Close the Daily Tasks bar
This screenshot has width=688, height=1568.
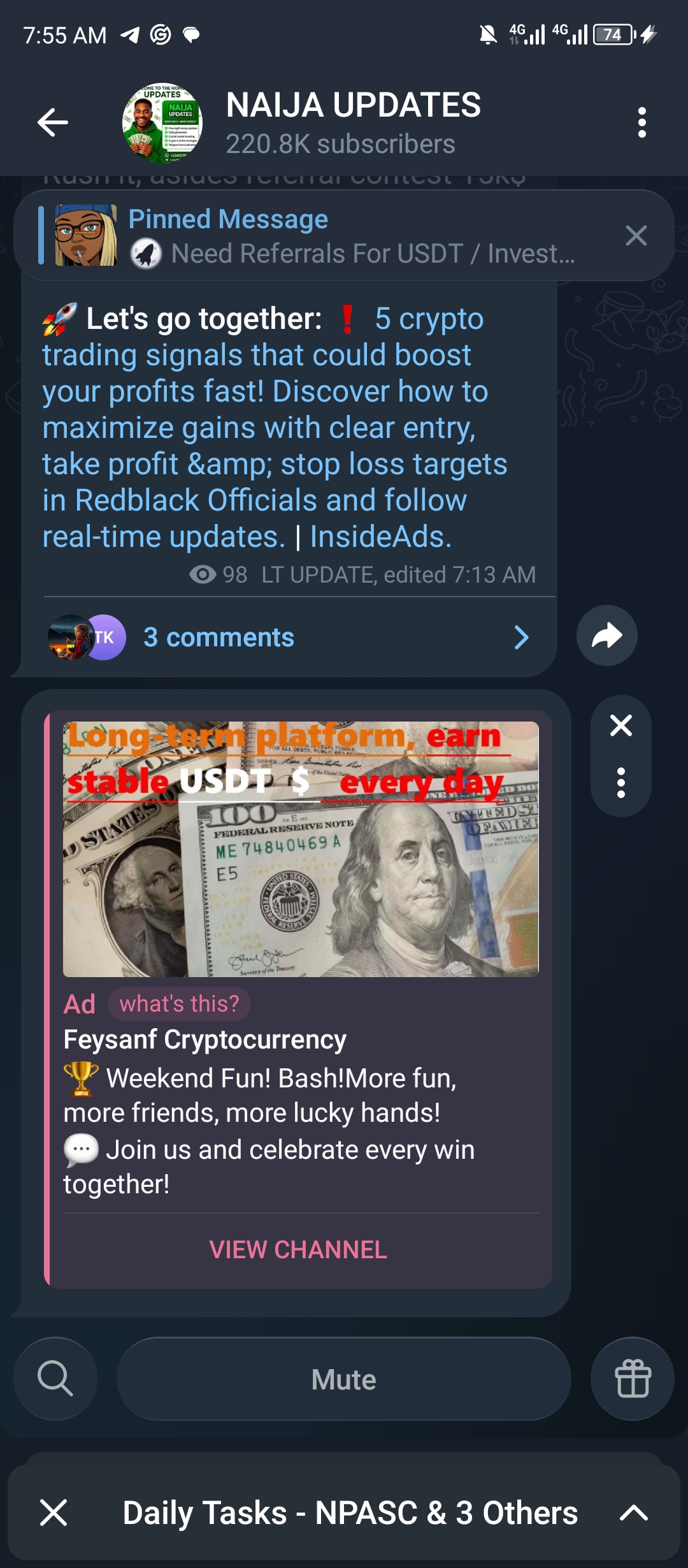(x=54, y=1513)
